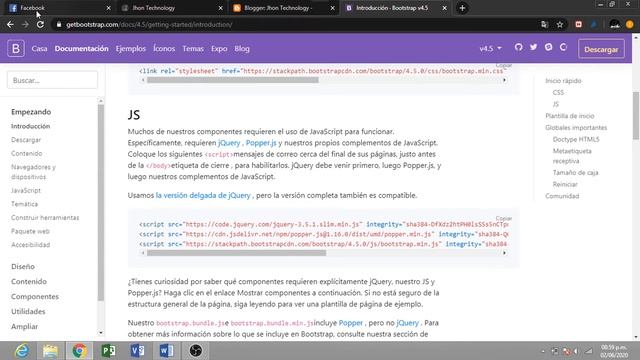Open Descargar in the sidebar
Viewport: 640px width, 360px height.
(26, 140)
